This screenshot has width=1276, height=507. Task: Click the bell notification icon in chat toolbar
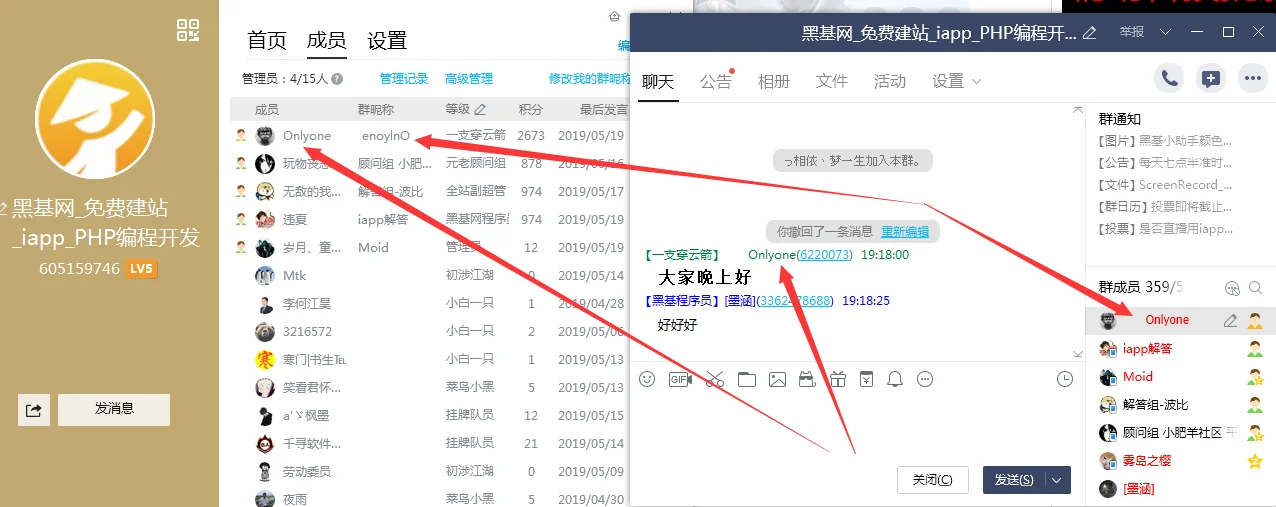tap(896, 379)
